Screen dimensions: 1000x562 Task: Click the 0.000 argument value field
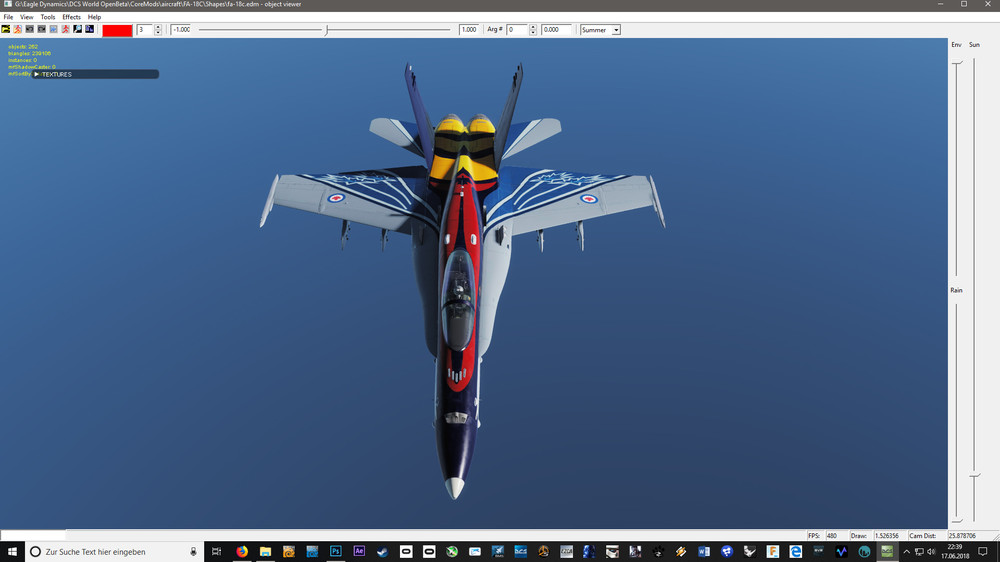coord(556,30)
